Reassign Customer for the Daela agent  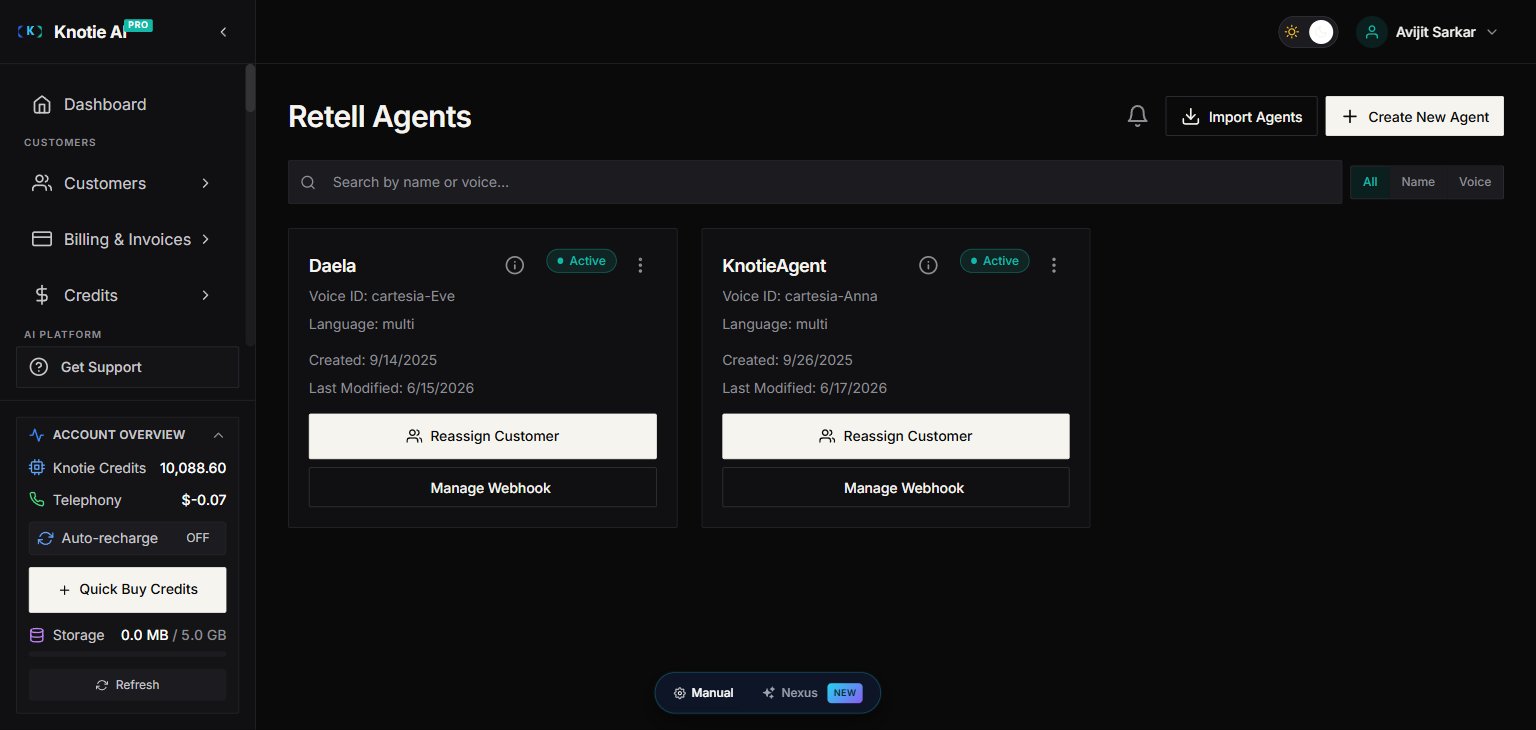pos(483,436)
